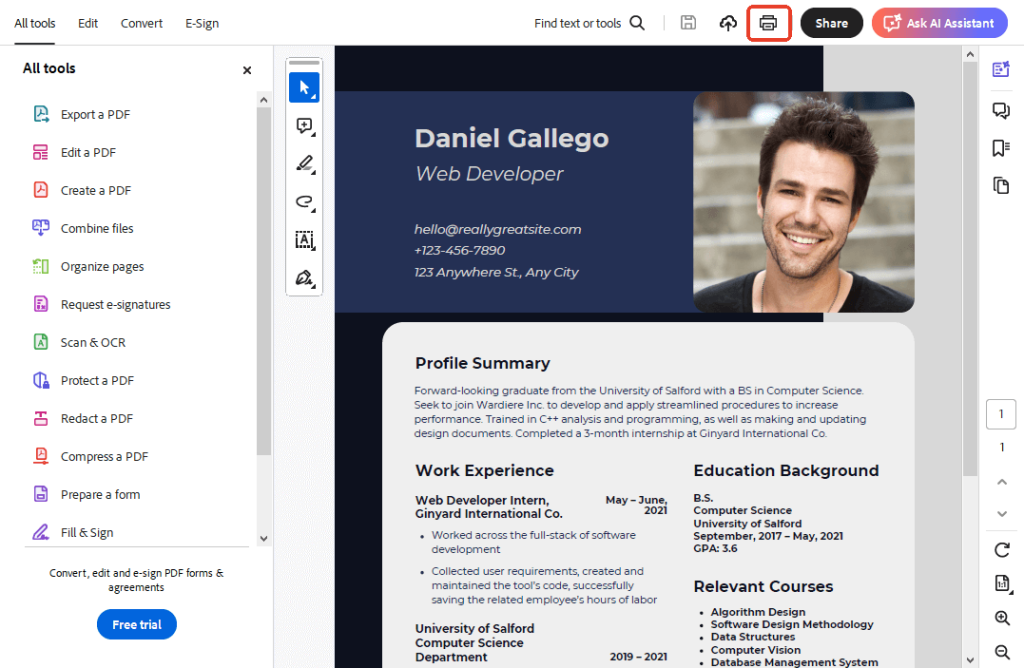Close the All tools panel
The width and height of the screenshot is (1024, 668).
pos(247,70)
